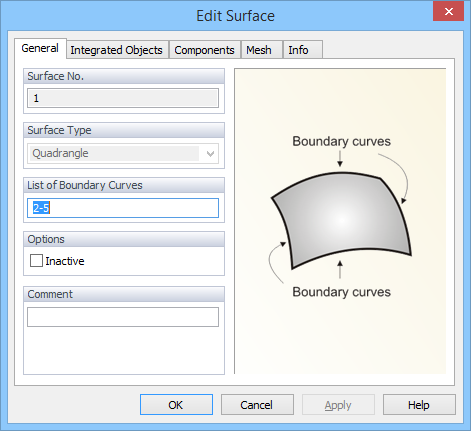Open the Integrated Objects tab
Image resolution: width=471 pixels, height=431 pixels.
117,50
